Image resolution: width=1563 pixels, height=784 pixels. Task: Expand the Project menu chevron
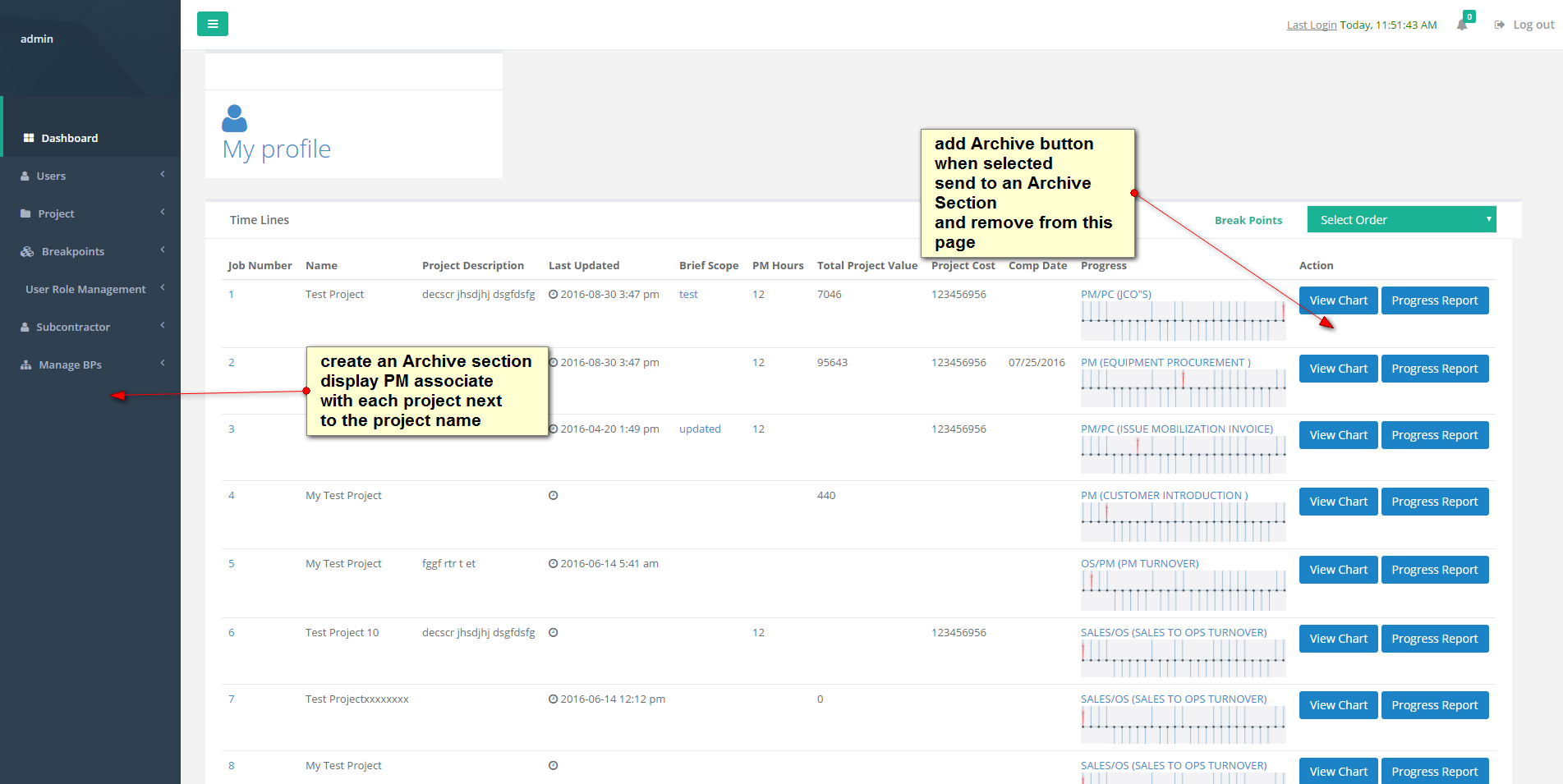coord(163,212)
